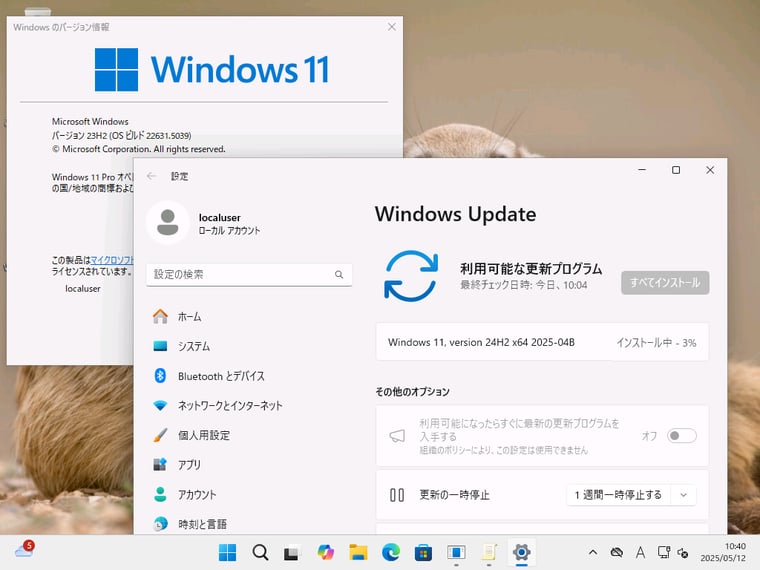Click the megaphone icon in update options
This screenshot has width=760, height=570.
[397, 436]
